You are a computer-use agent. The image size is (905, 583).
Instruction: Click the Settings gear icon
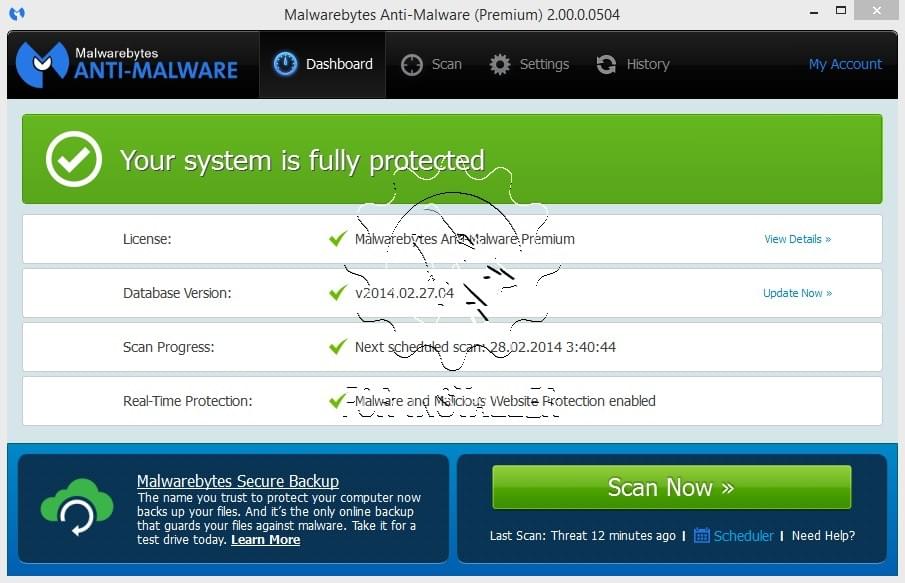pos(500,64)
